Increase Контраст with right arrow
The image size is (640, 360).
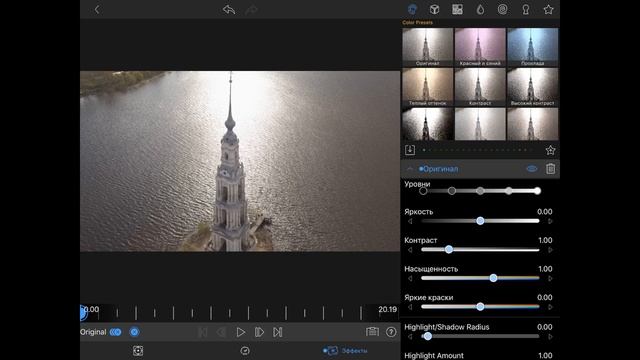tap(550, 250)
